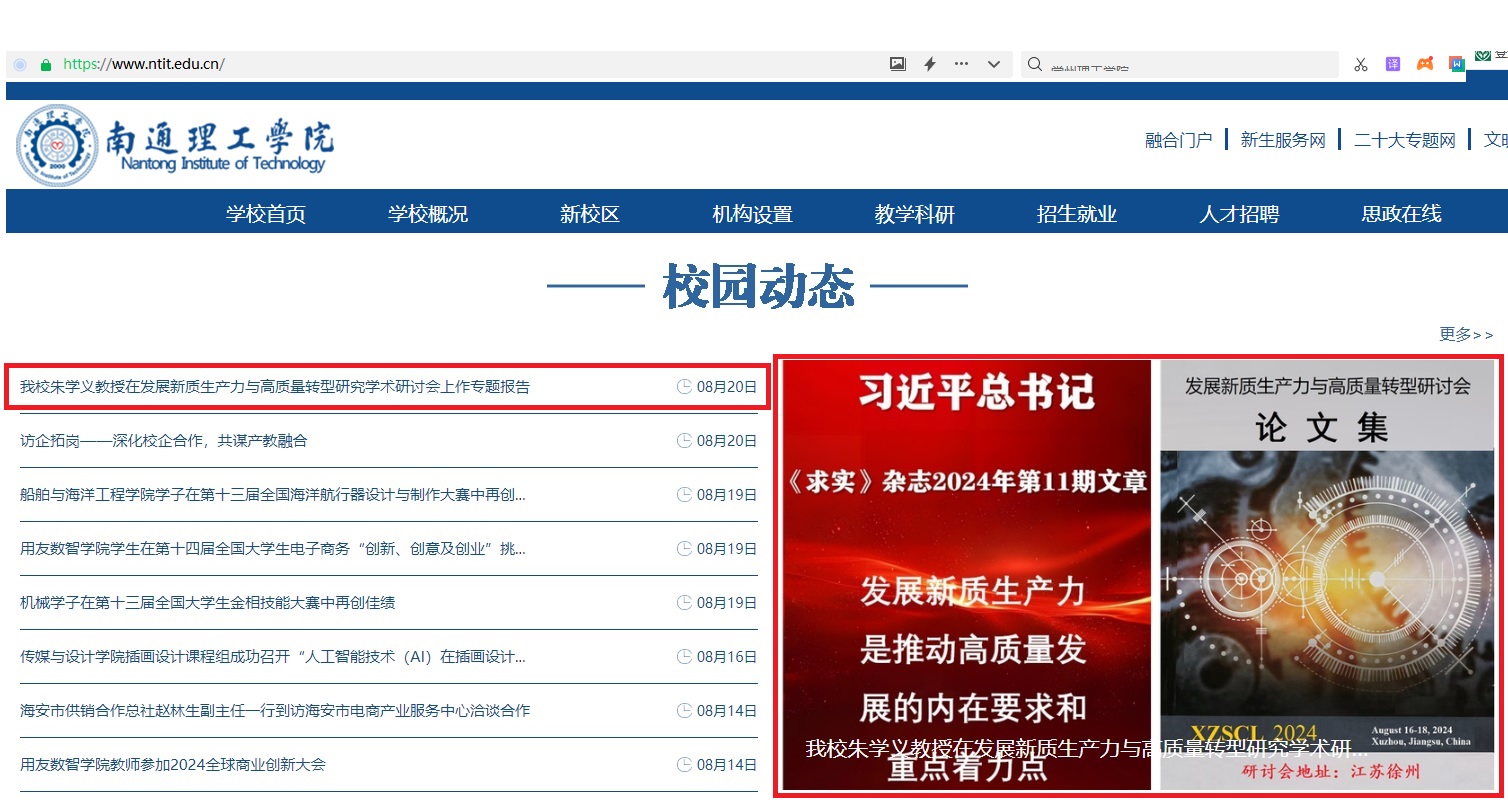The height and width of the screenshot is (808, 1508).
Task: Click the picture mode icon in address bar
Action: (898, 64)
